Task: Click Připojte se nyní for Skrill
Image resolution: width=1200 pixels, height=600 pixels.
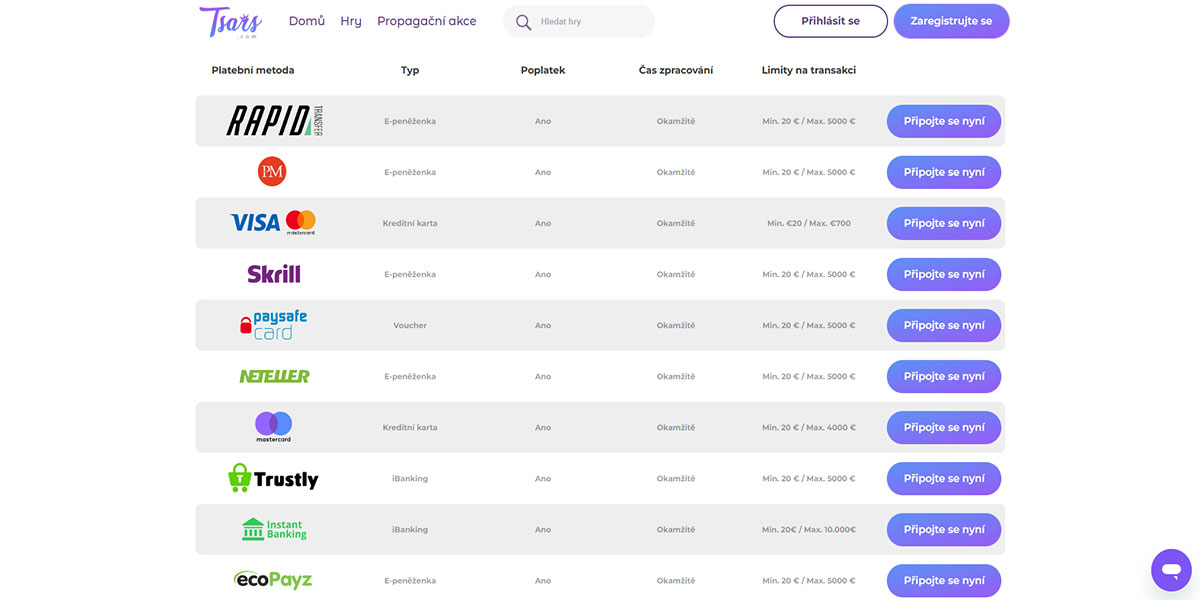Action: click(943, 274)
